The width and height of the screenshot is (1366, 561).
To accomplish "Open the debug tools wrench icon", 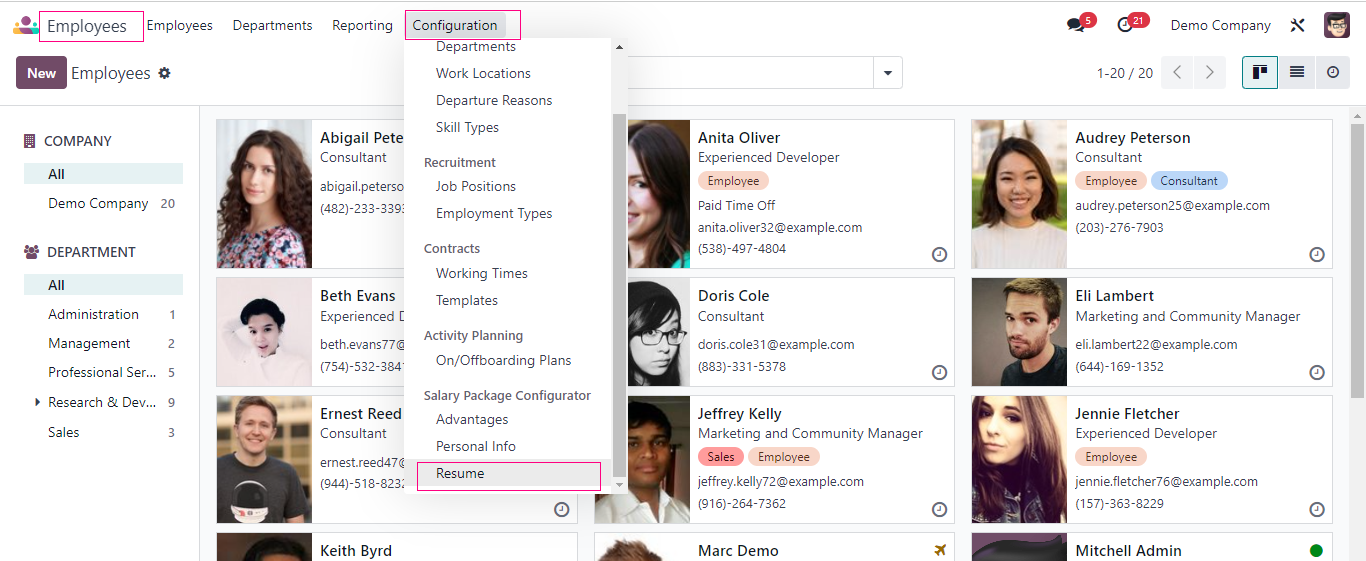I will [x=1298, y=25].
